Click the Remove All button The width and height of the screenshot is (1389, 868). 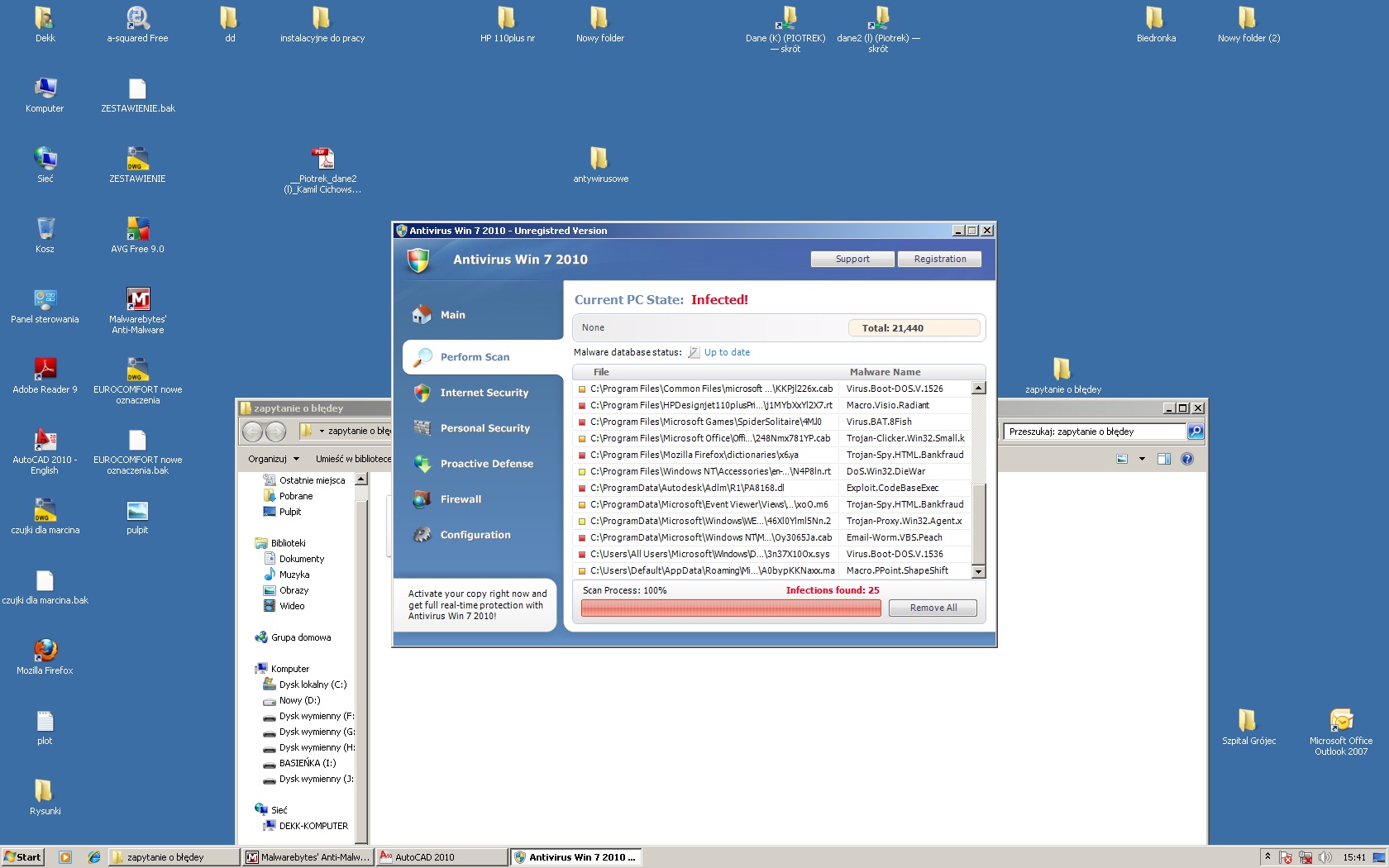pyautogui.click(x=933, y=608)
